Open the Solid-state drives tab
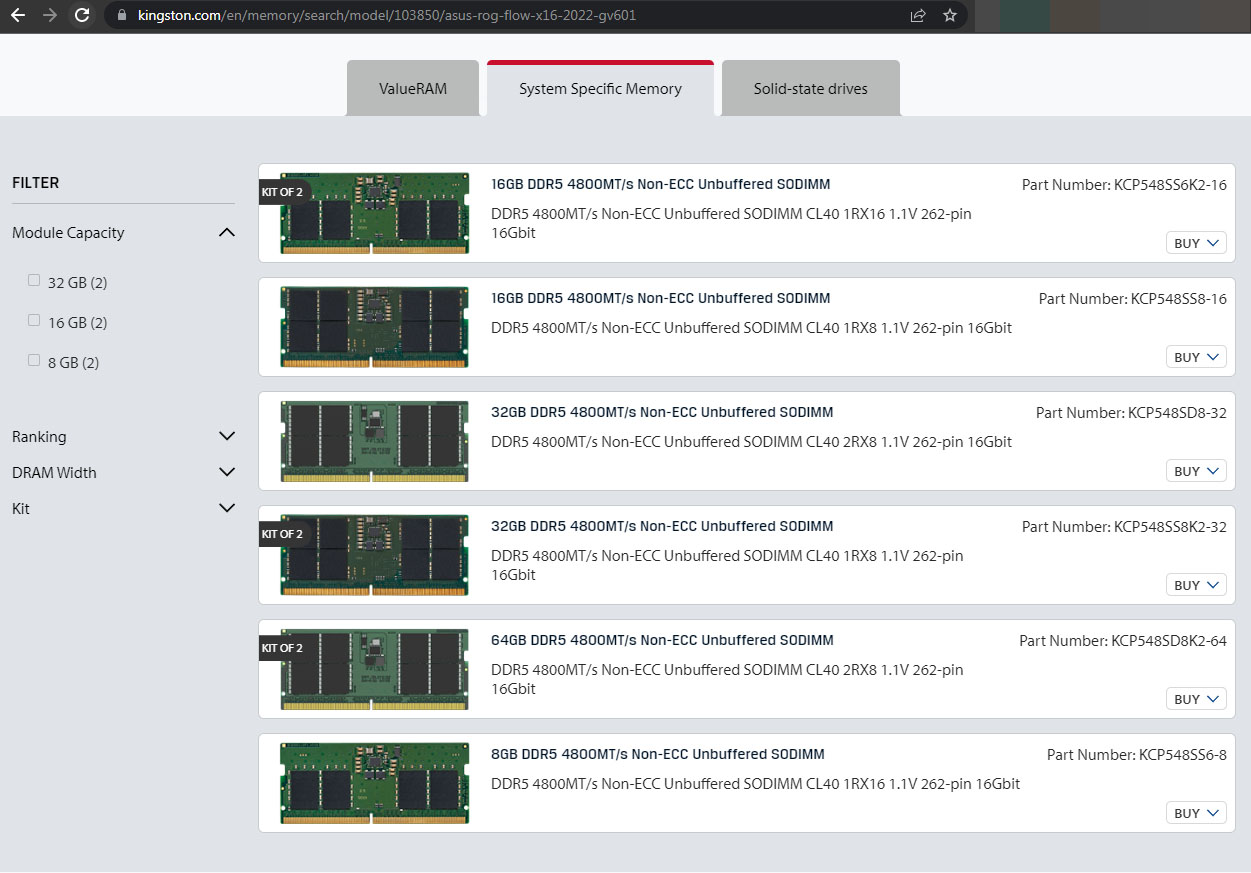Screen dimensions: 1251x873 811,88
